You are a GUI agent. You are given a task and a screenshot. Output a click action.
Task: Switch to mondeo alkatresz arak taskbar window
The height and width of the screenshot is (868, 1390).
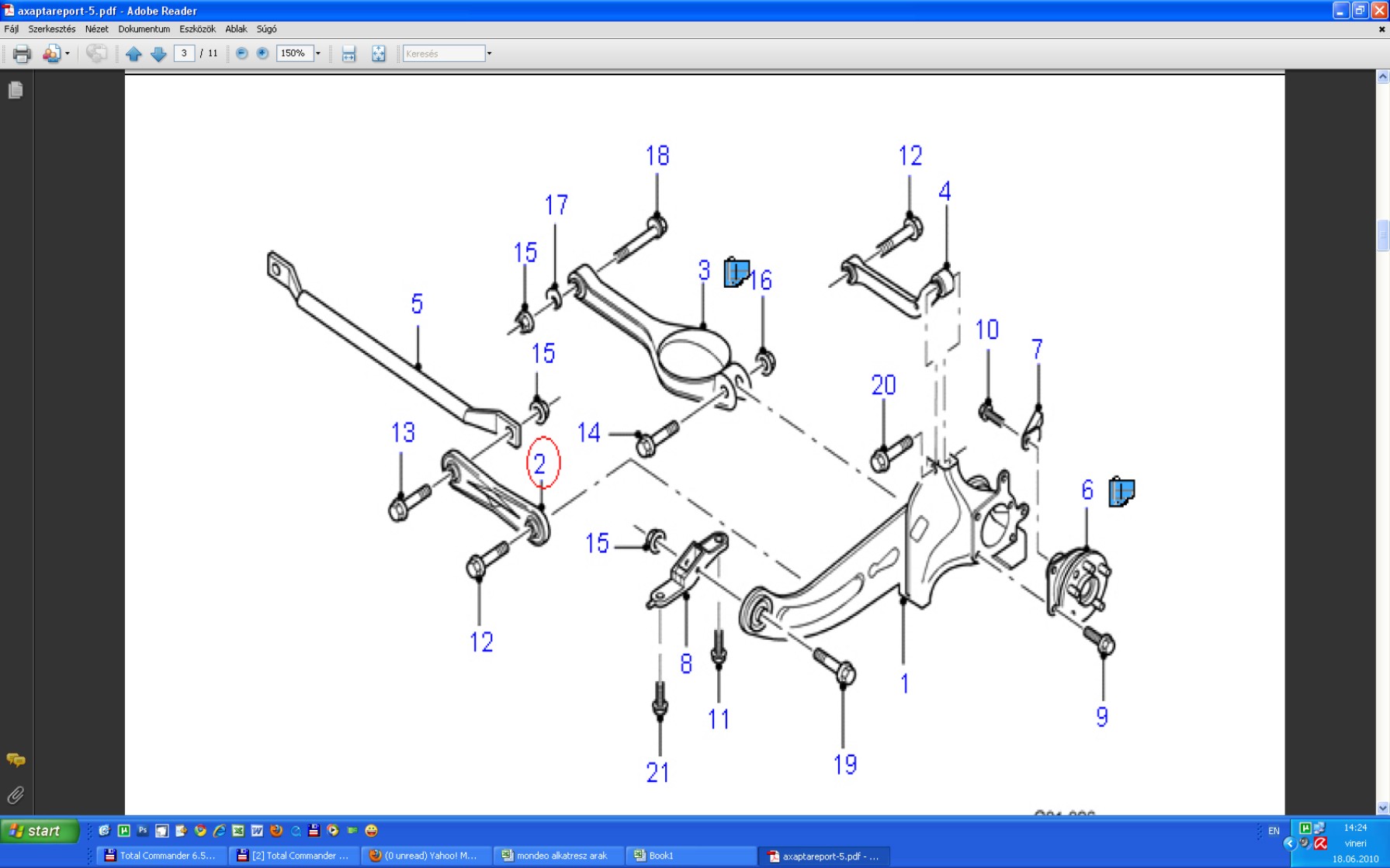[x=557, y=856]
